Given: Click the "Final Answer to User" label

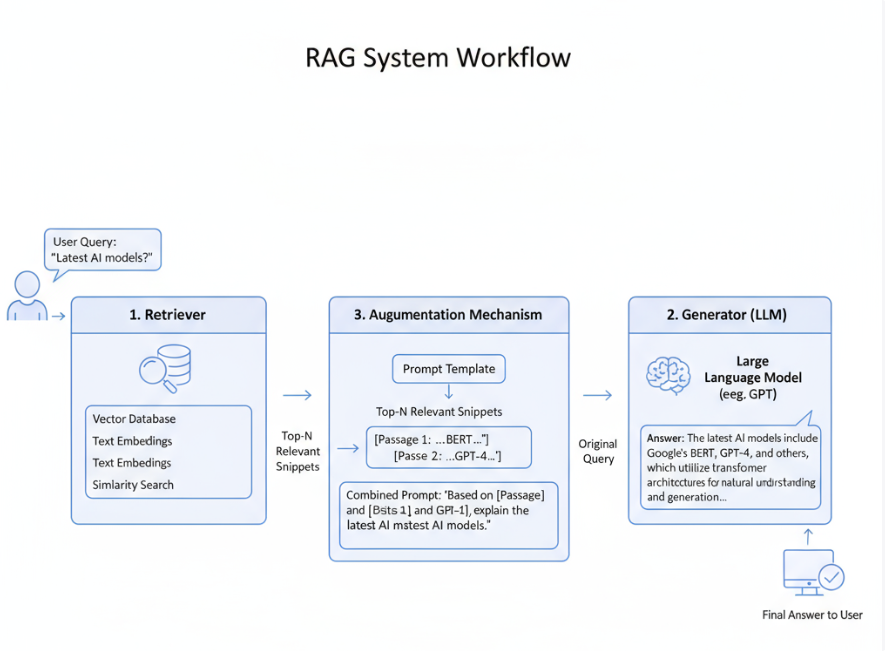Looking at the screenshot, I should pos(811,615).
